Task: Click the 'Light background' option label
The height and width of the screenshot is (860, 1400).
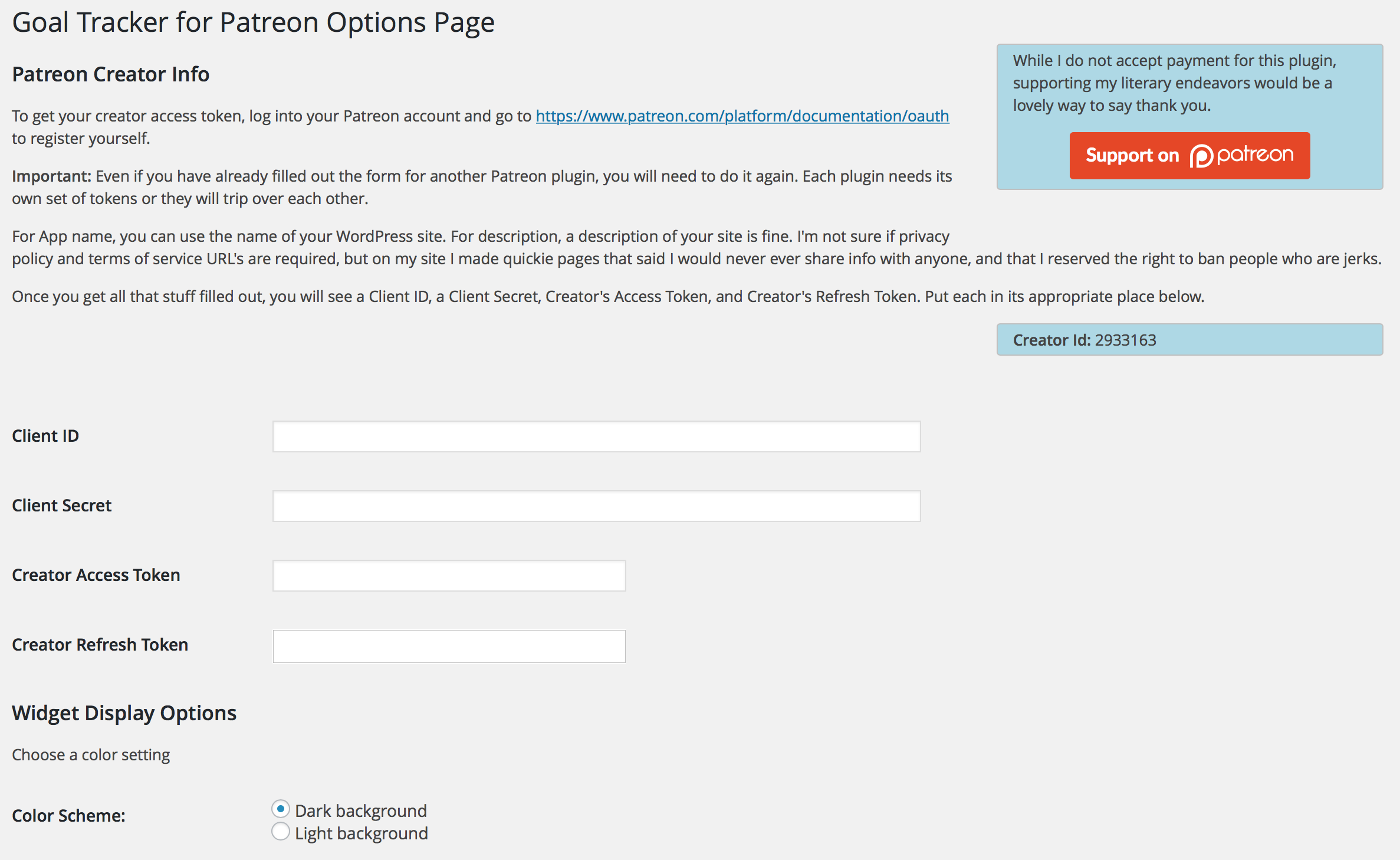Action: click(361, 833)
